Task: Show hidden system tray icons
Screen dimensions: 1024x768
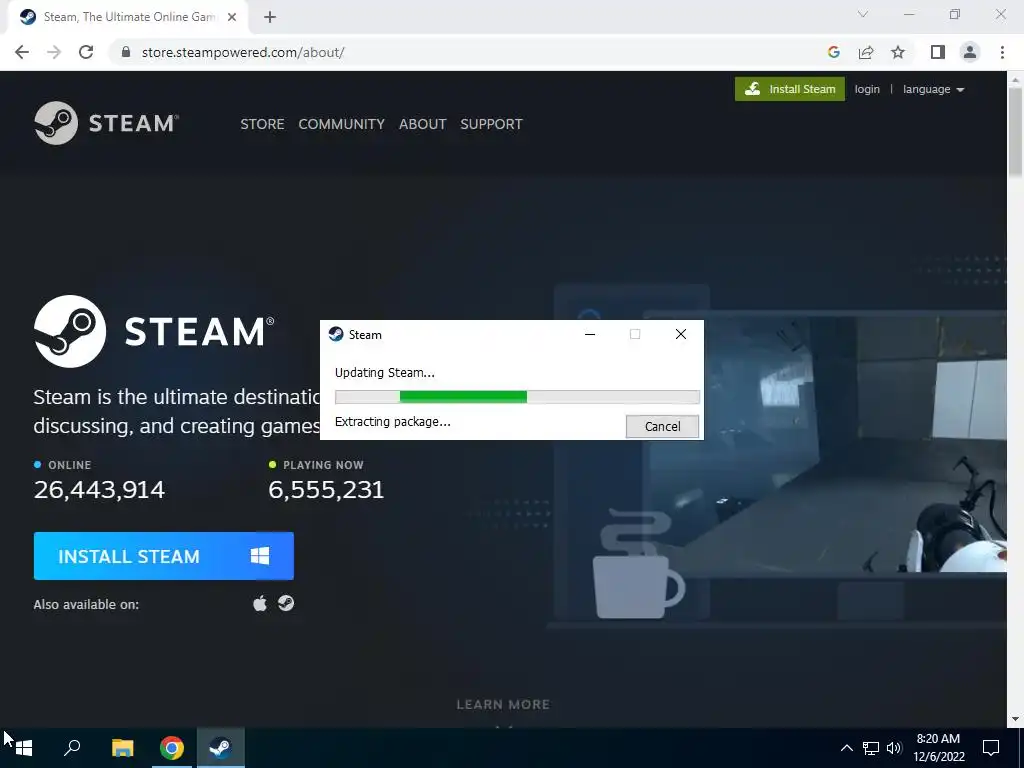Action: tap(846, 748)
